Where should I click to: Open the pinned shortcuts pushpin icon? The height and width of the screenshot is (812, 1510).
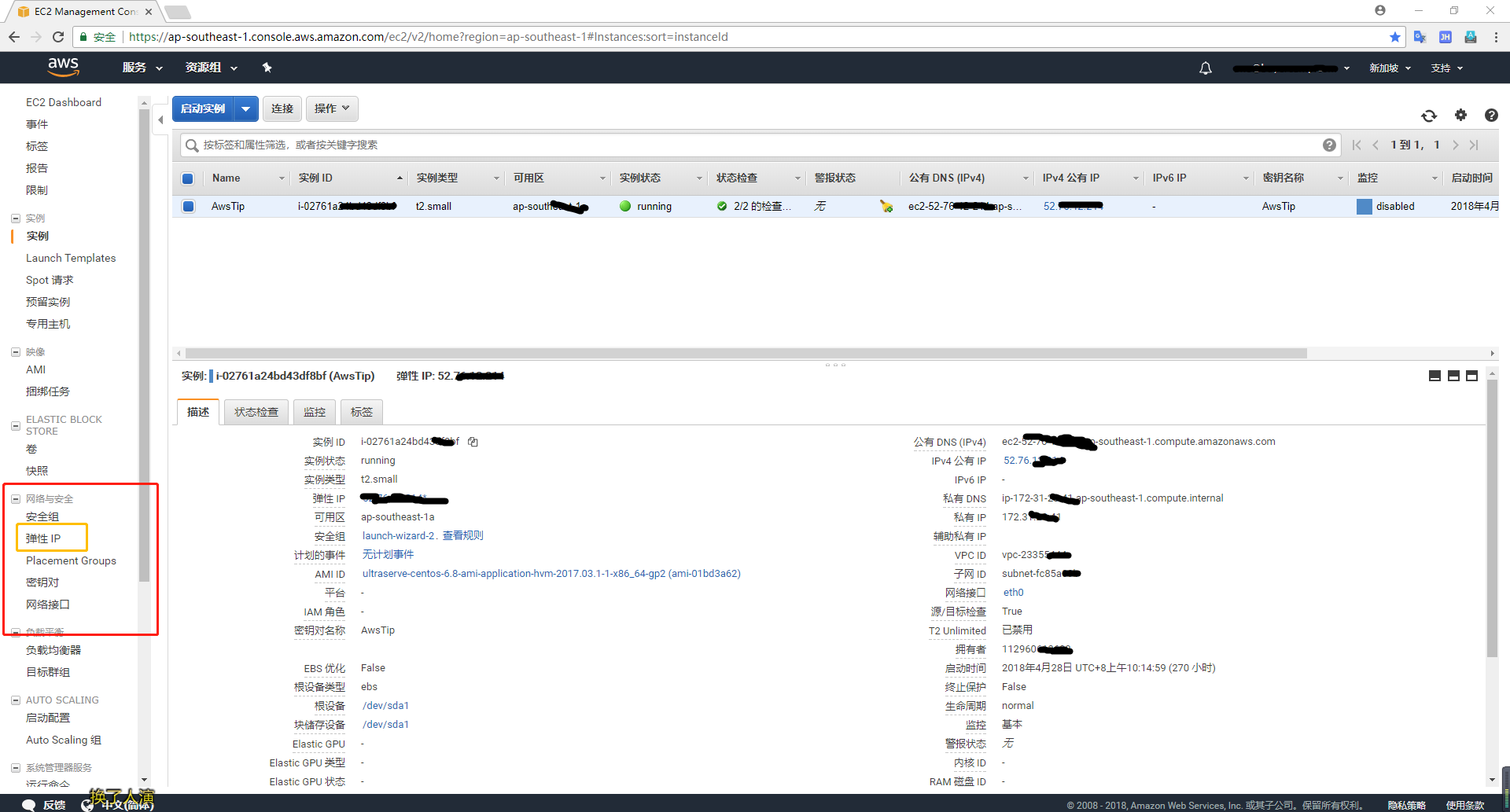tap(267, 68)
